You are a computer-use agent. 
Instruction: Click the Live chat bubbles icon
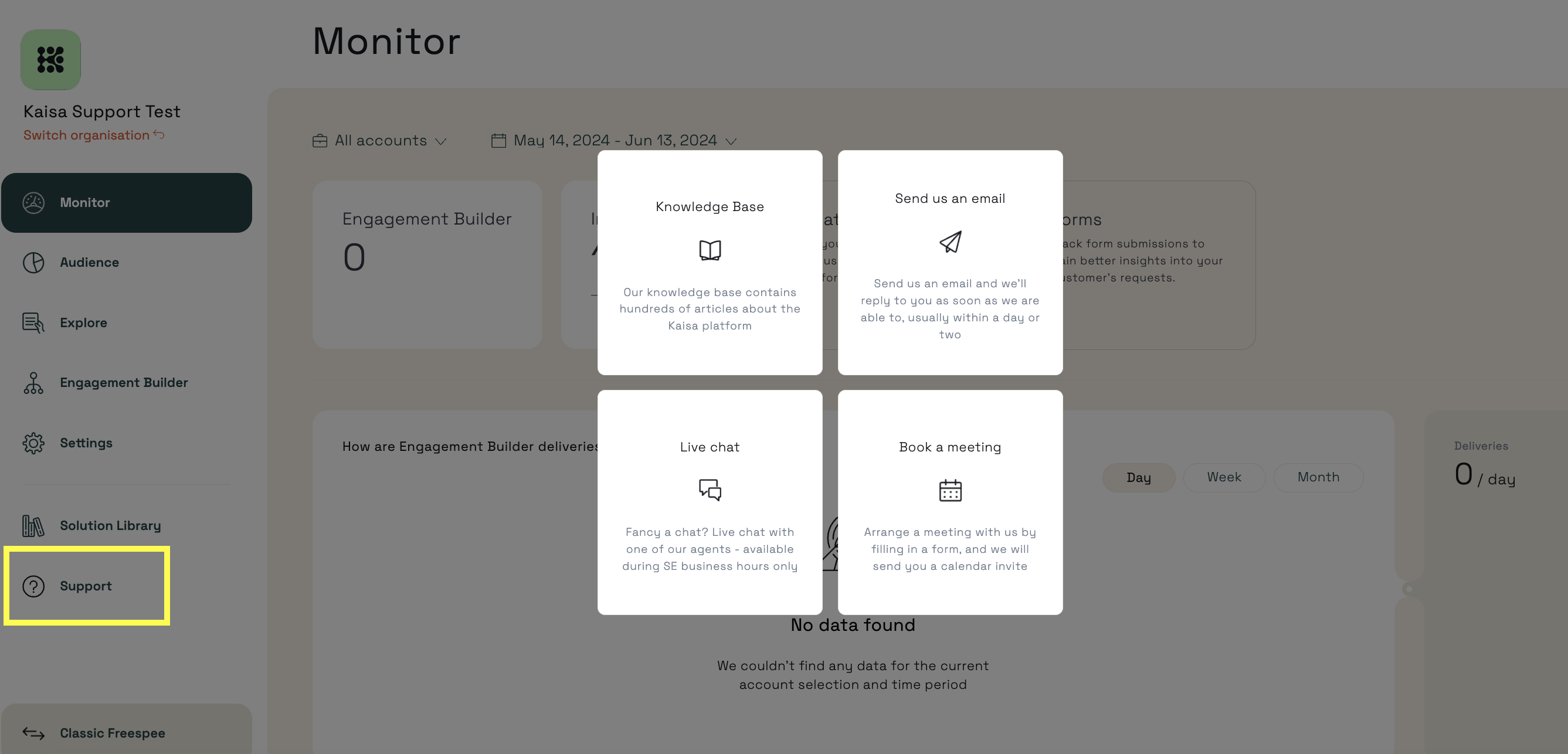tap(710, 490)
